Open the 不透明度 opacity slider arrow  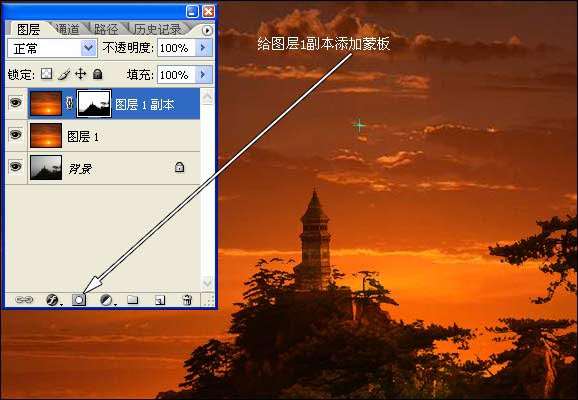pos(203,48)
